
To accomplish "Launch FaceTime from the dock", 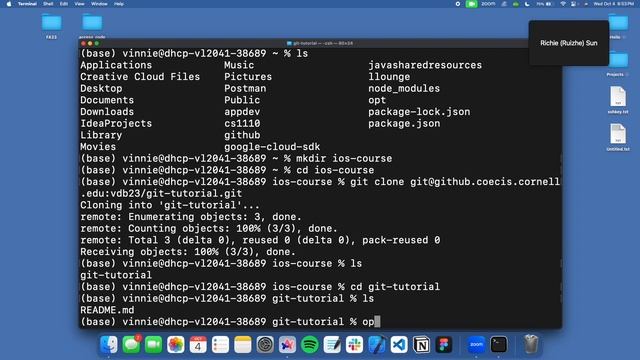I will click(153, 345).
